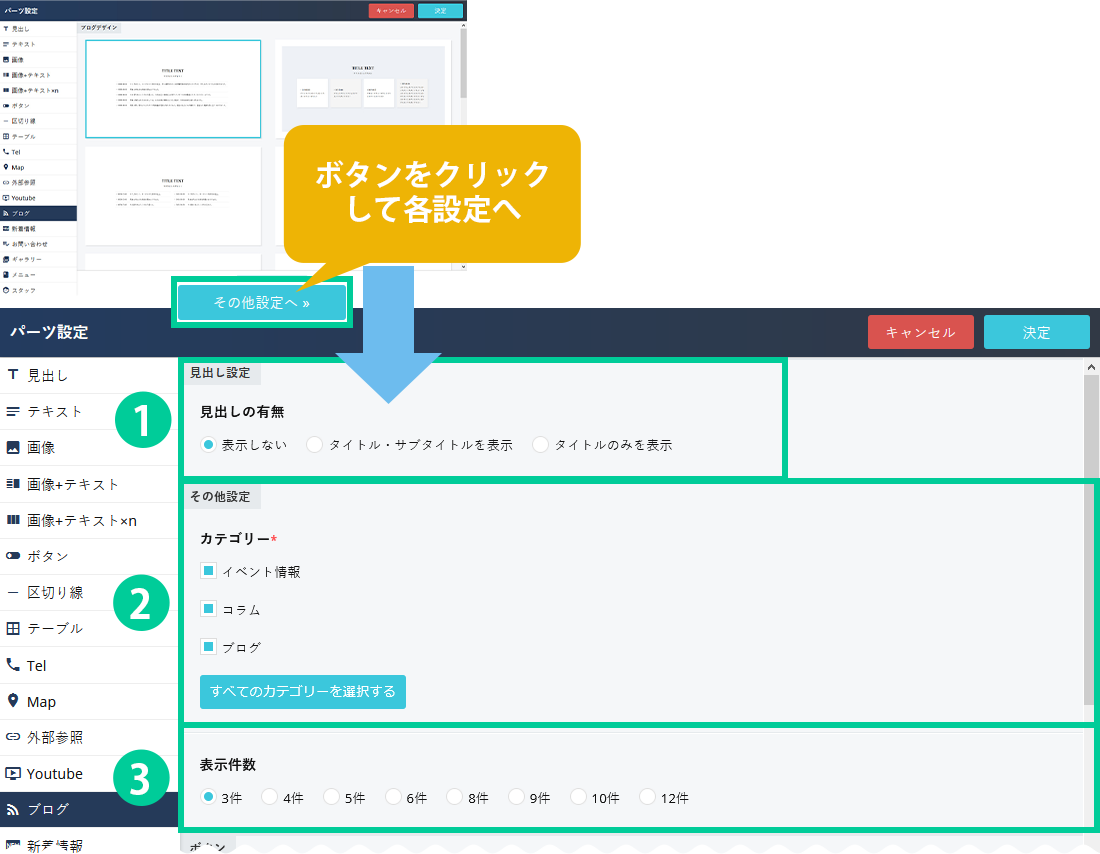
Task: Click the Map pin icon
Action: click(13, 701)
